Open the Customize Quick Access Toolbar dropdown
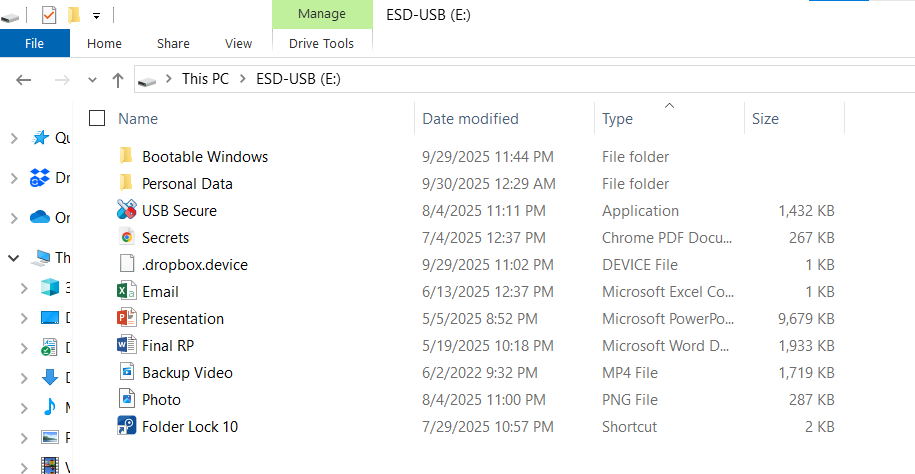The image size is (915, 474). (96, 16)
